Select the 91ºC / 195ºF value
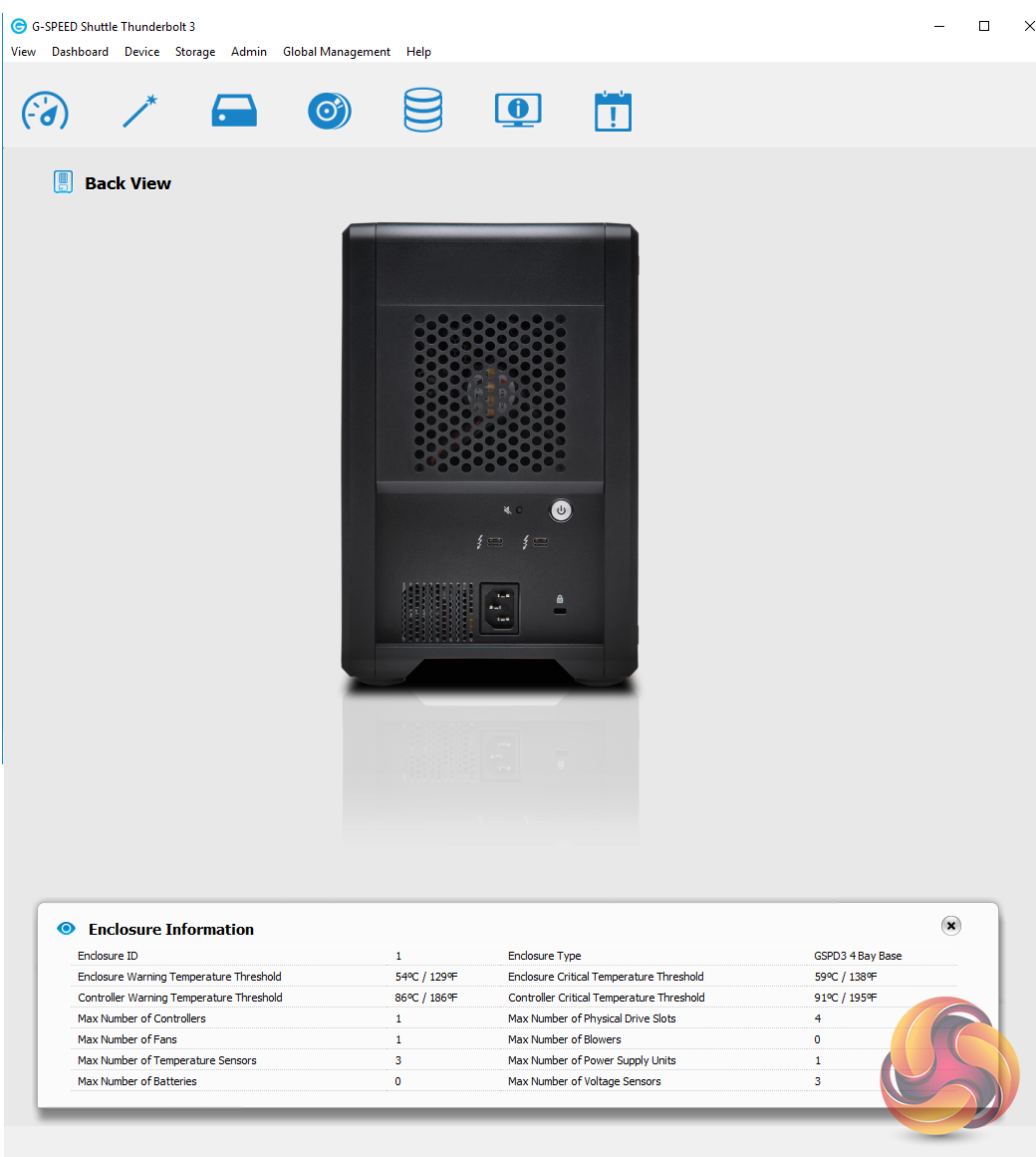 (846, 998)
